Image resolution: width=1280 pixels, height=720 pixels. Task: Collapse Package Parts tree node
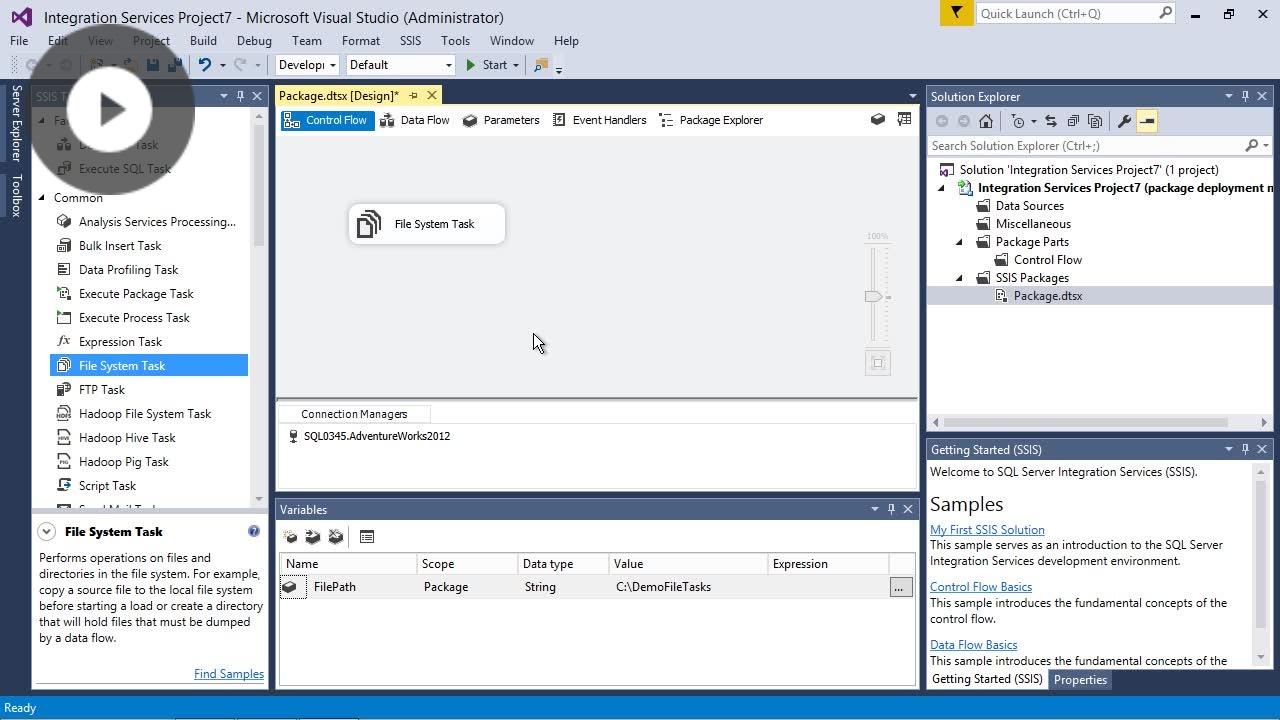959,242
